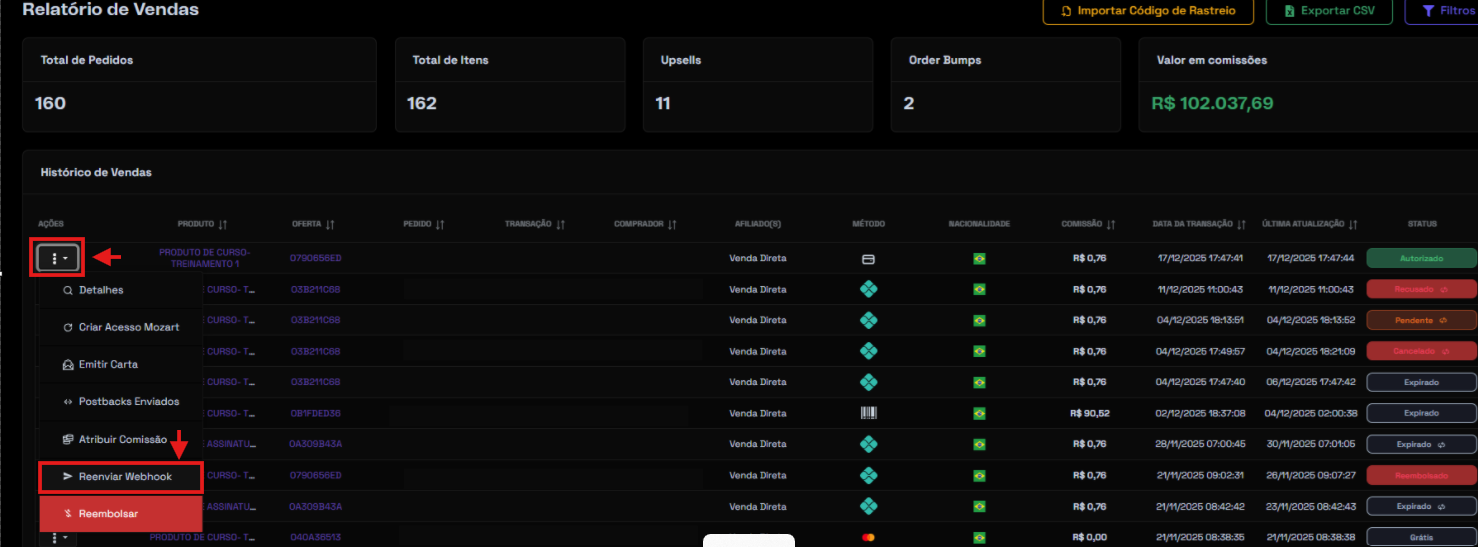Expand the actions dropdown in the last row
Image resolution: width=1478 pixels, height=547 pixels.
60,538
